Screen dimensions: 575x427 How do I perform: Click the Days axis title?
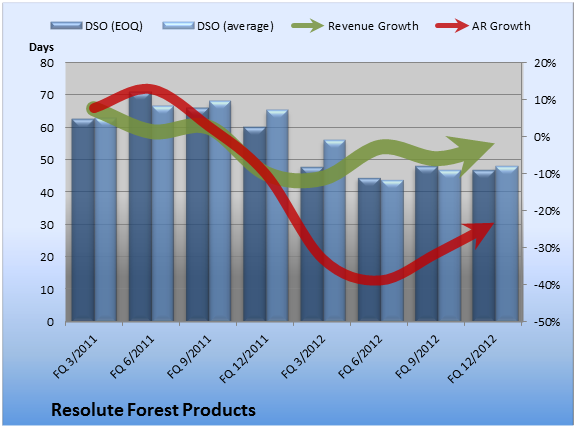(x=41, y=48)
